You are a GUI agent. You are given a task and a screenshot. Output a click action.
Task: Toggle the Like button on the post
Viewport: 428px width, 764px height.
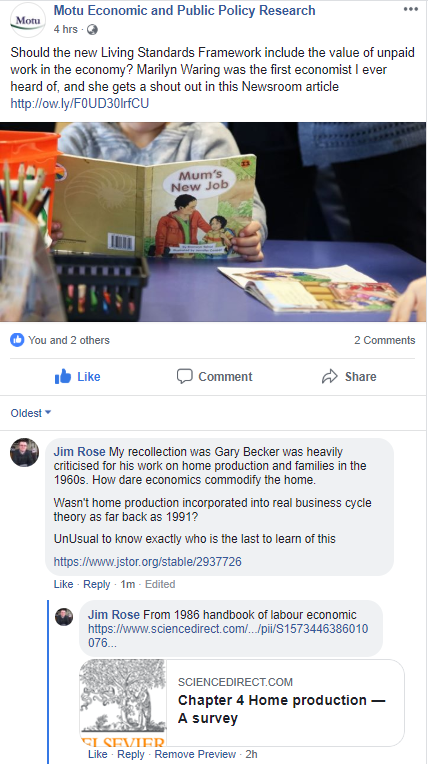(x=78, y=376)
